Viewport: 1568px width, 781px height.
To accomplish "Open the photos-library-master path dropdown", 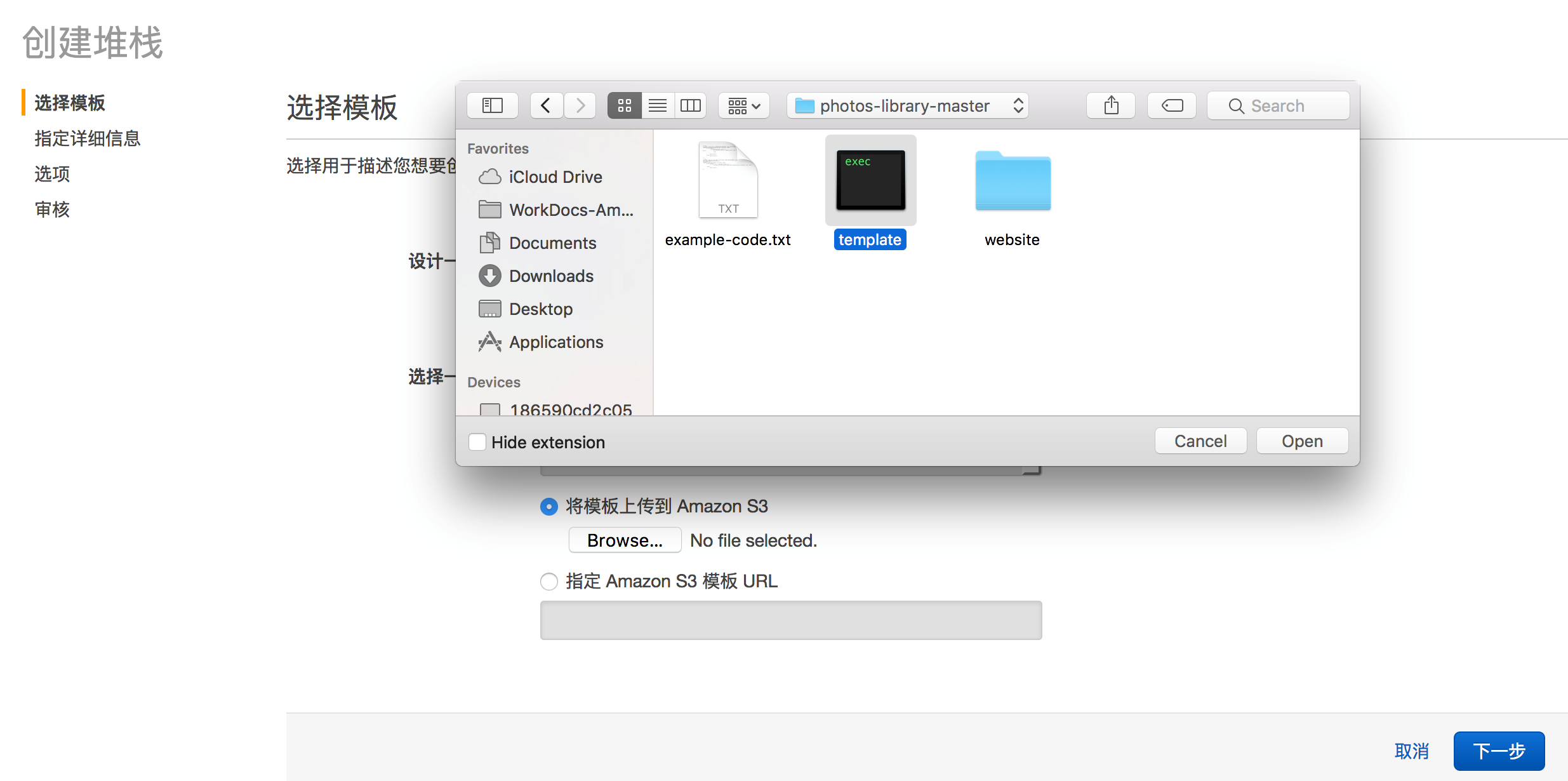I will [x=908, y=105].
